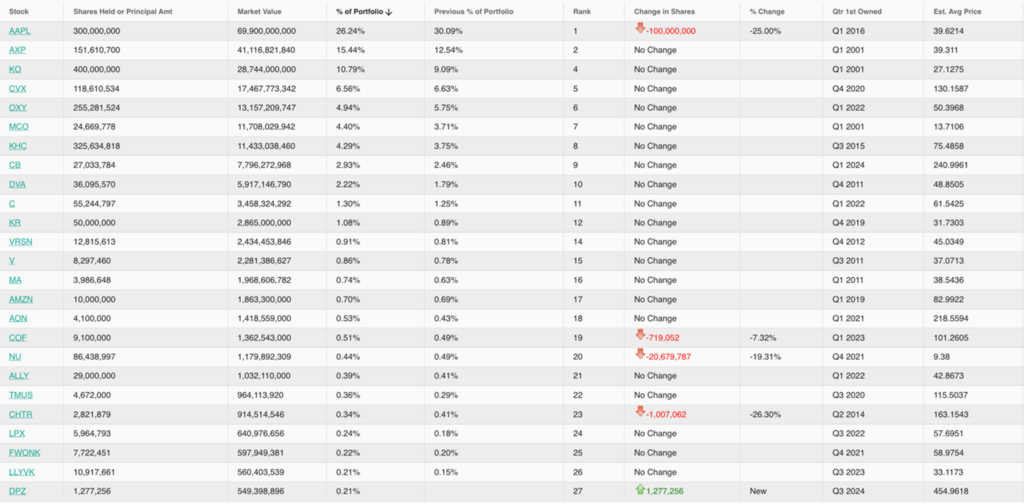Follow the KO ticker link

coord(14,69)
